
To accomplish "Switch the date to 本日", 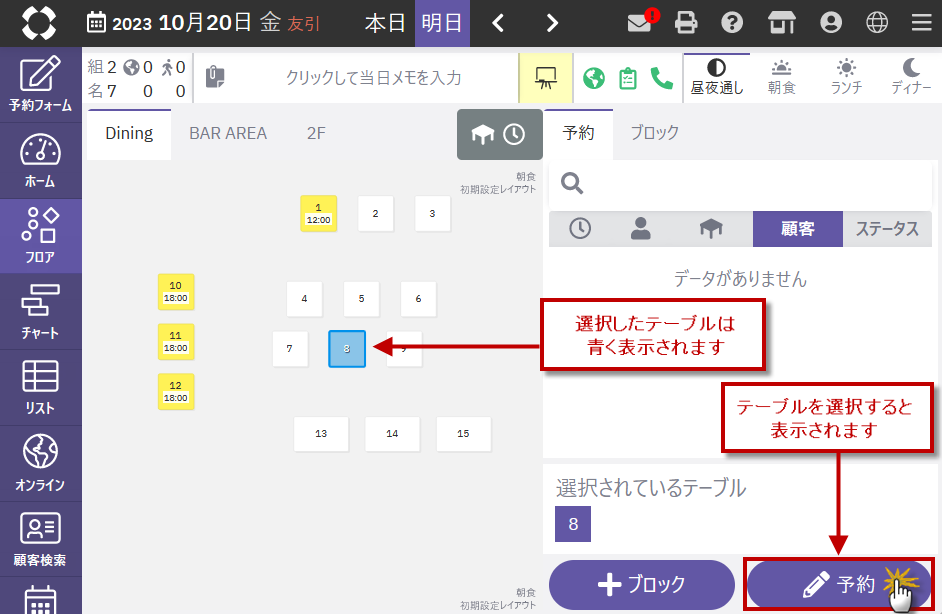I will click(x=385, y=22).
